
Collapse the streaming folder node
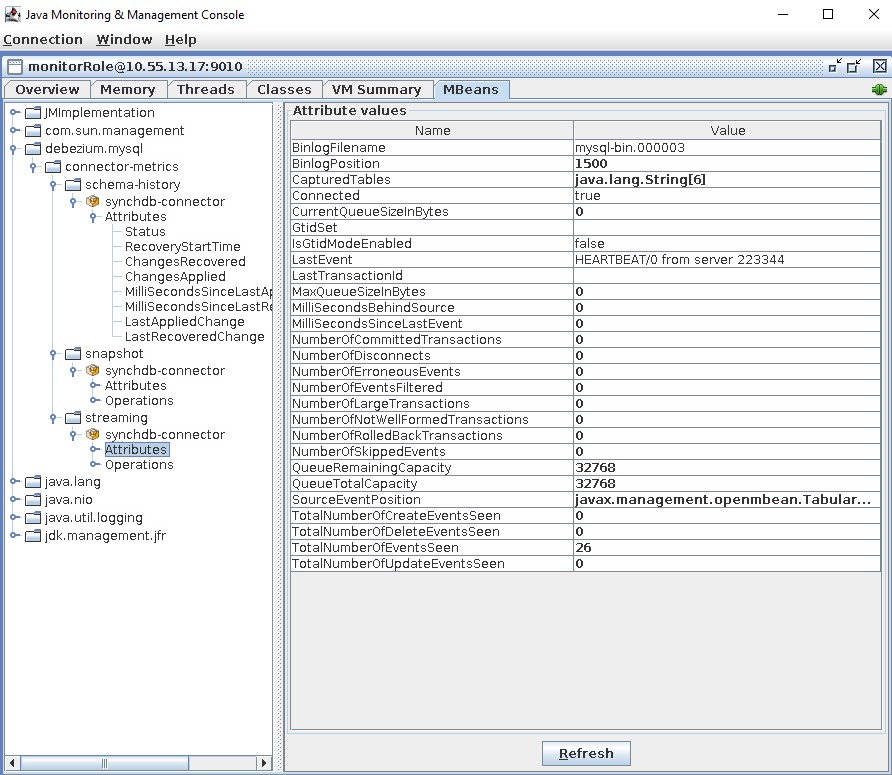pyautogui.click(x=54, y=418)
